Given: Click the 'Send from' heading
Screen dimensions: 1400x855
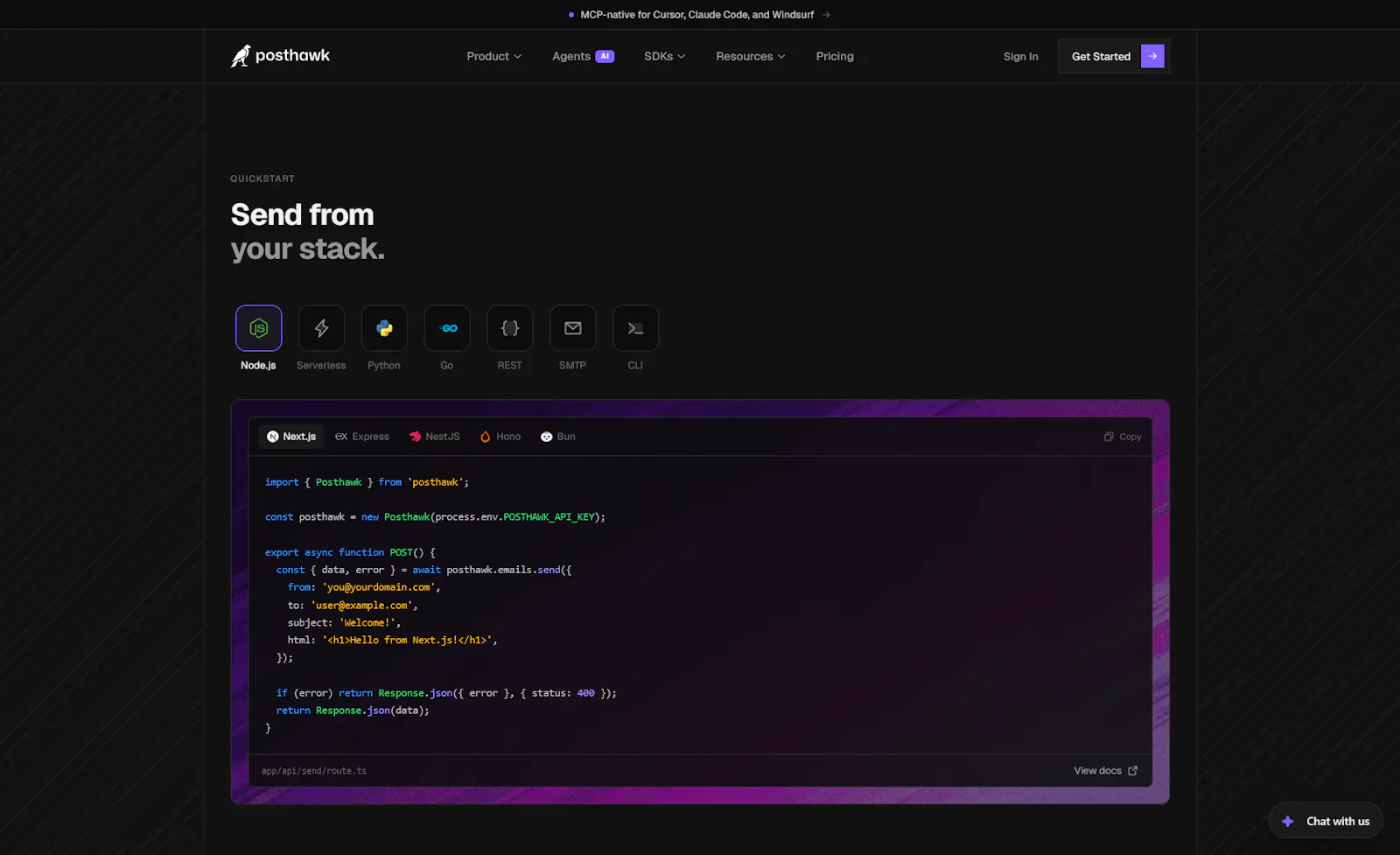Looking at the screenshot, I should click(x=302, y=214).
